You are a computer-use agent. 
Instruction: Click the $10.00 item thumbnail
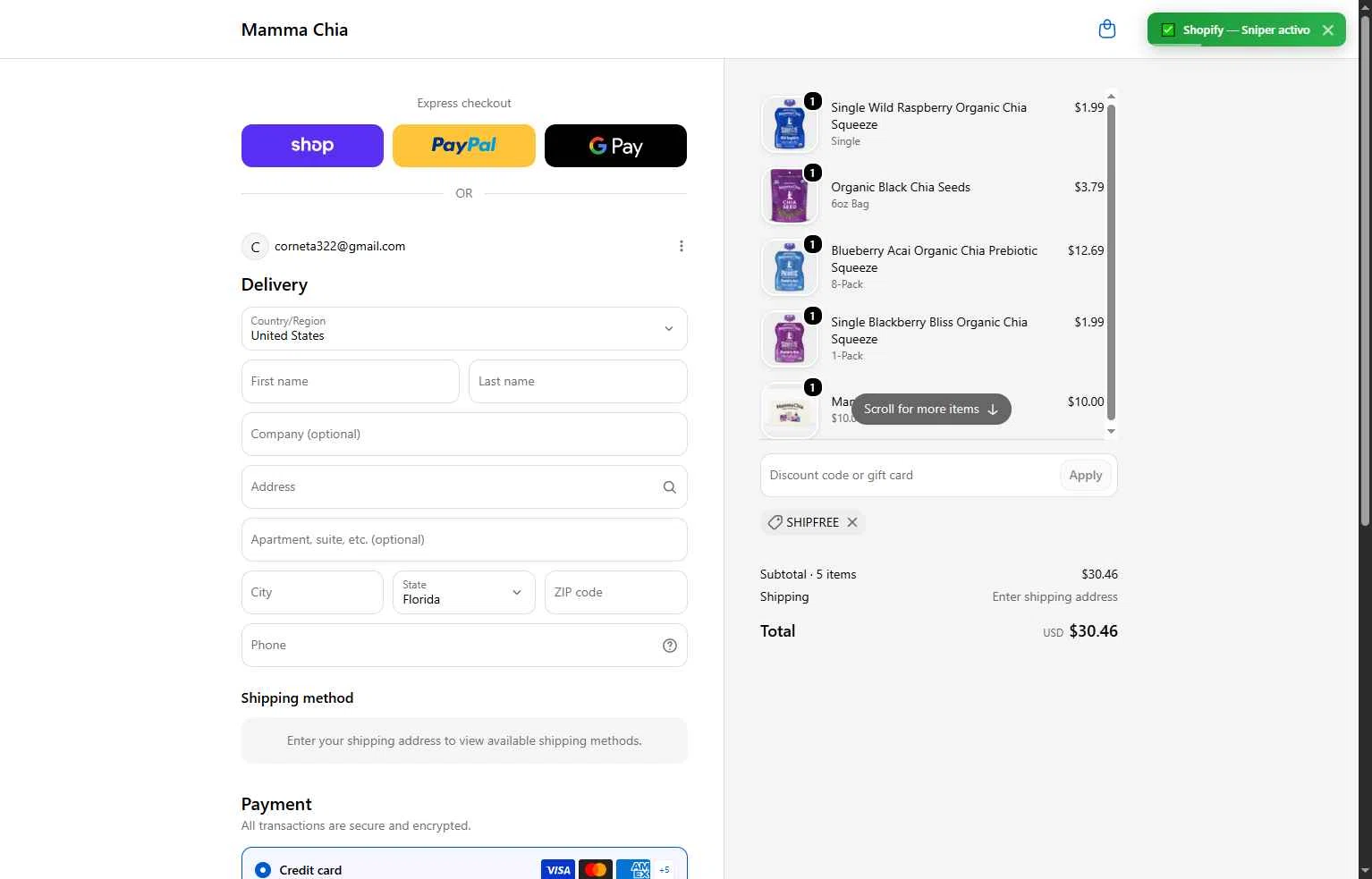789,410
